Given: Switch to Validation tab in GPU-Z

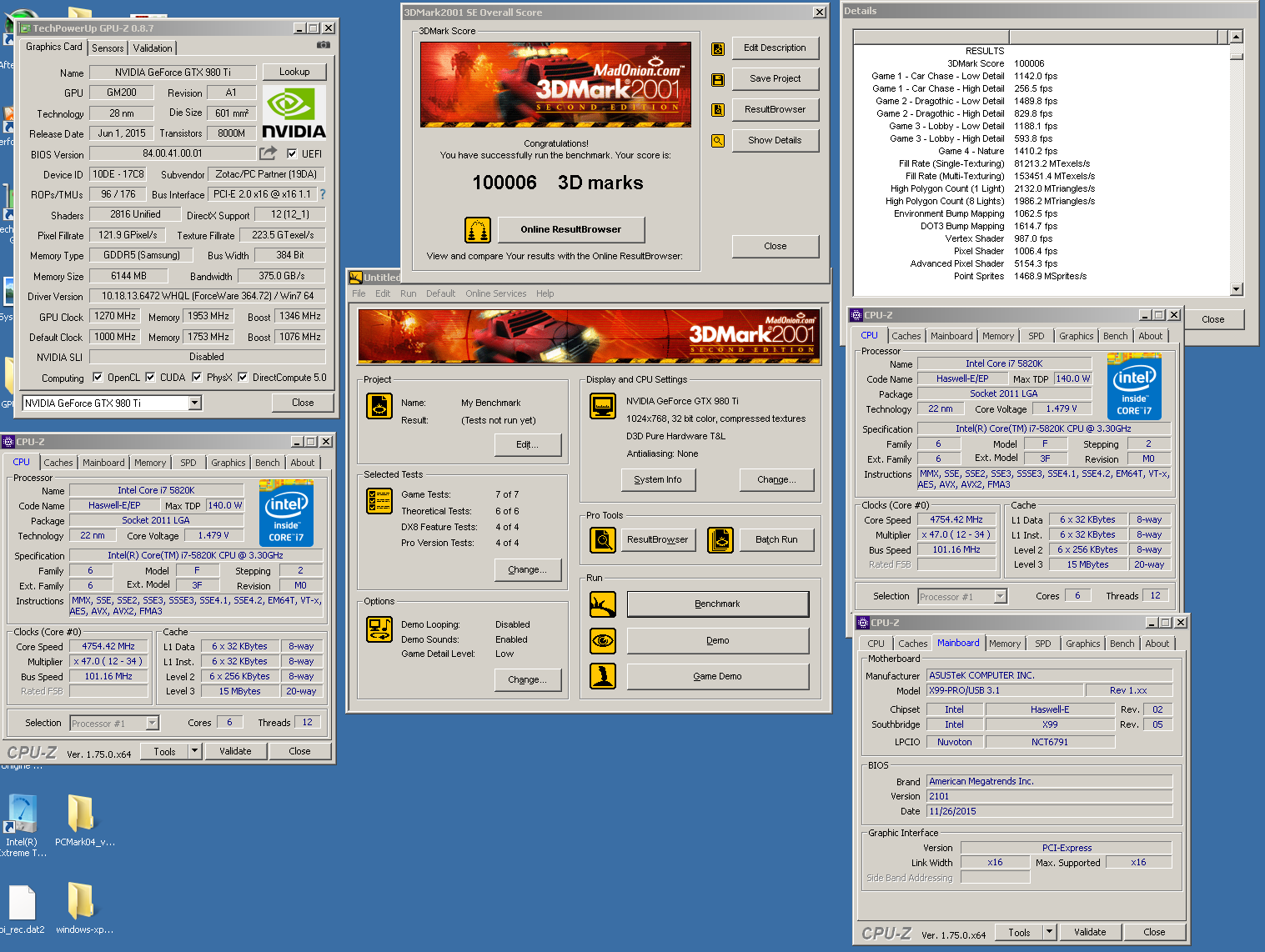Looking at the screenshot, I should (153, 48).
